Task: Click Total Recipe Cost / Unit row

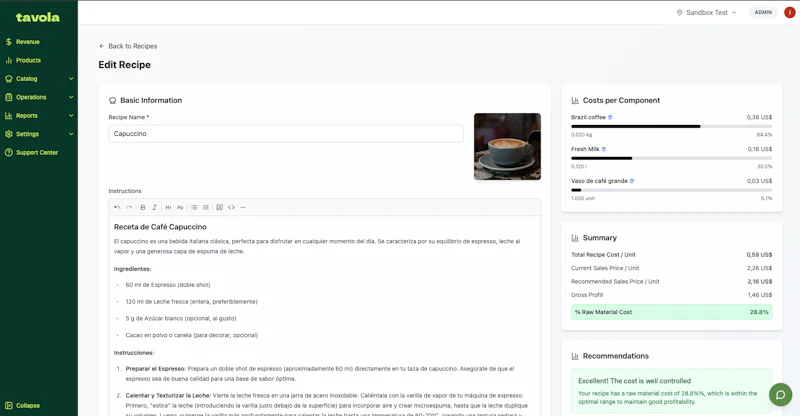Action: pyautogui.click(x=671, y=255)
